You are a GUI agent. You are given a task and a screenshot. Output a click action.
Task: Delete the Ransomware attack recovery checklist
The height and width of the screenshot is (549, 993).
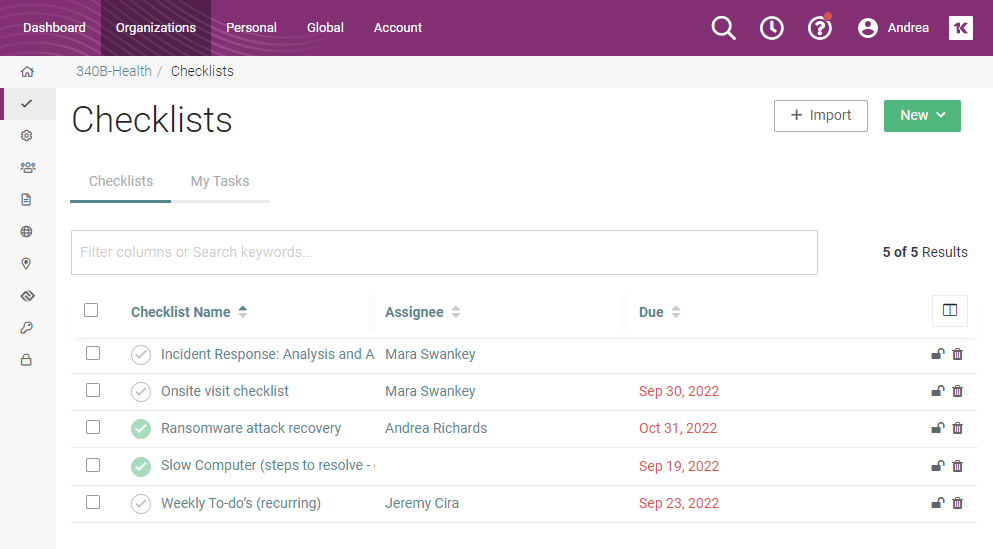tap(957, 428)
